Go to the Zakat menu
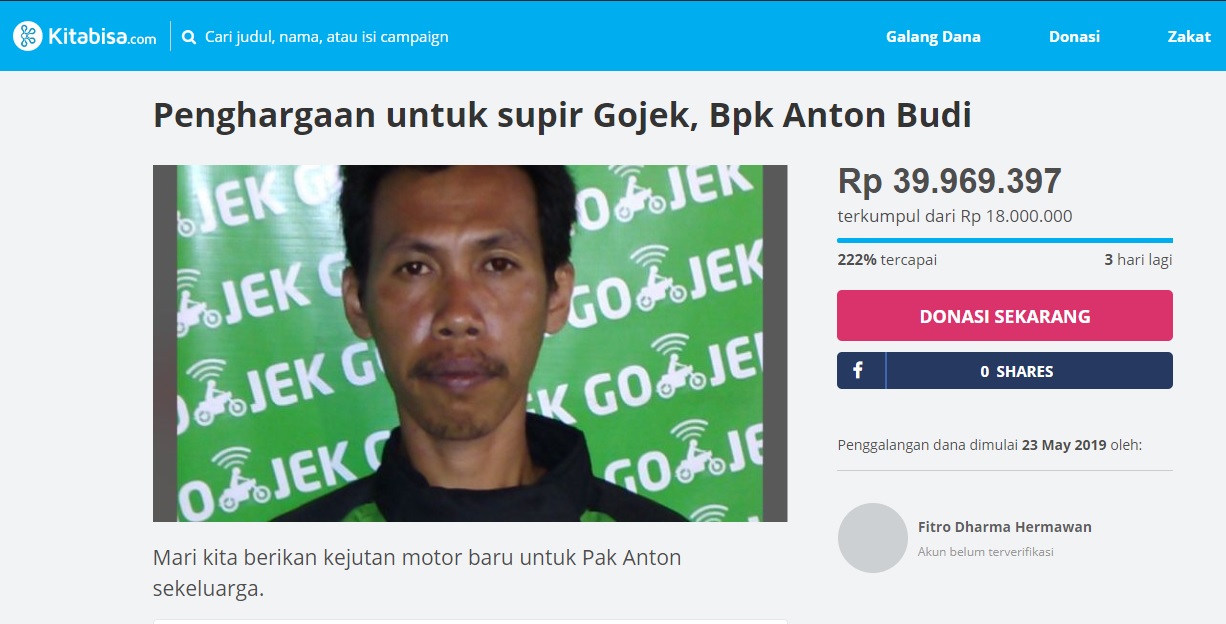1226x624 pixels. tap(1189, 37)
